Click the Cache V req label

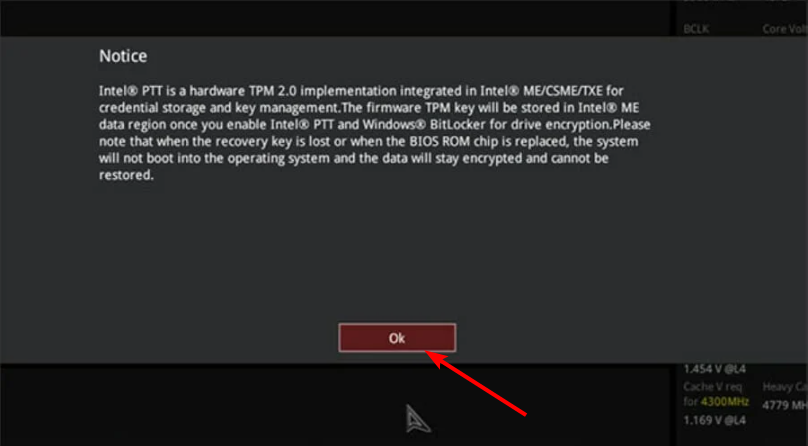(x=713, y=386)
